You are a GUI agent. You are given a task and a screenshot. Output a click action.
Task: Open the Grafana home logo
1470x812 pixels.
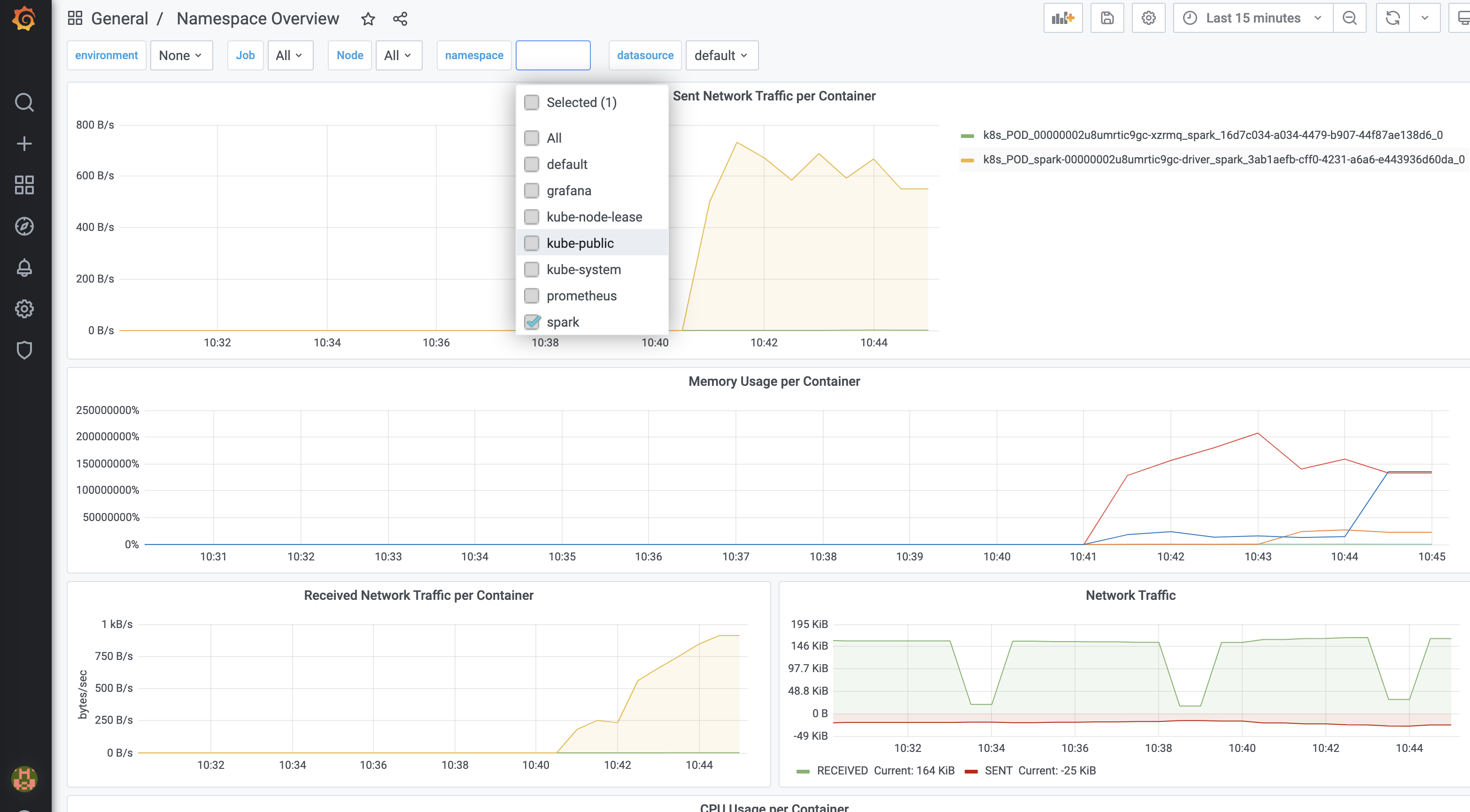pos(24,18)
